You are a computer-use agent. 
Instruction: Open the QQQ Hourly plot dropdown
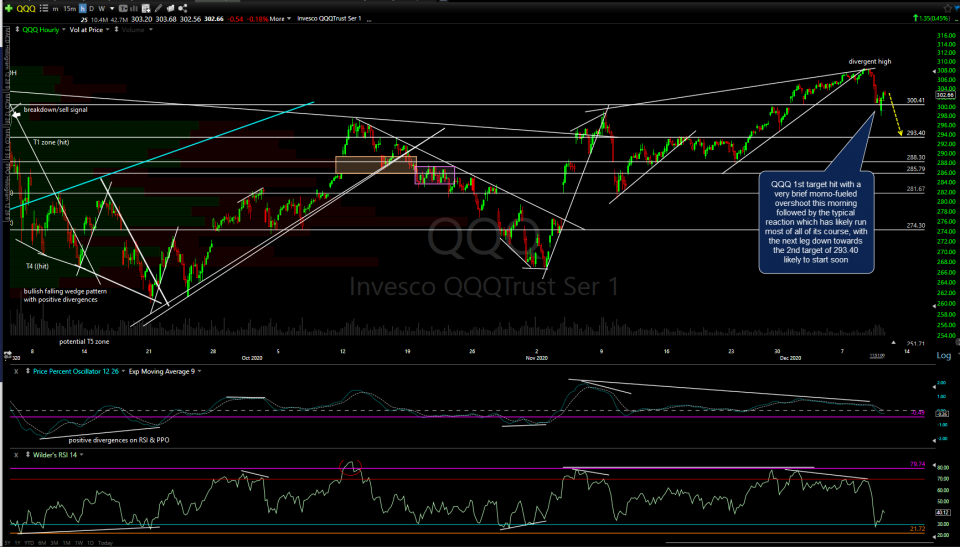[x=63, y=29]
